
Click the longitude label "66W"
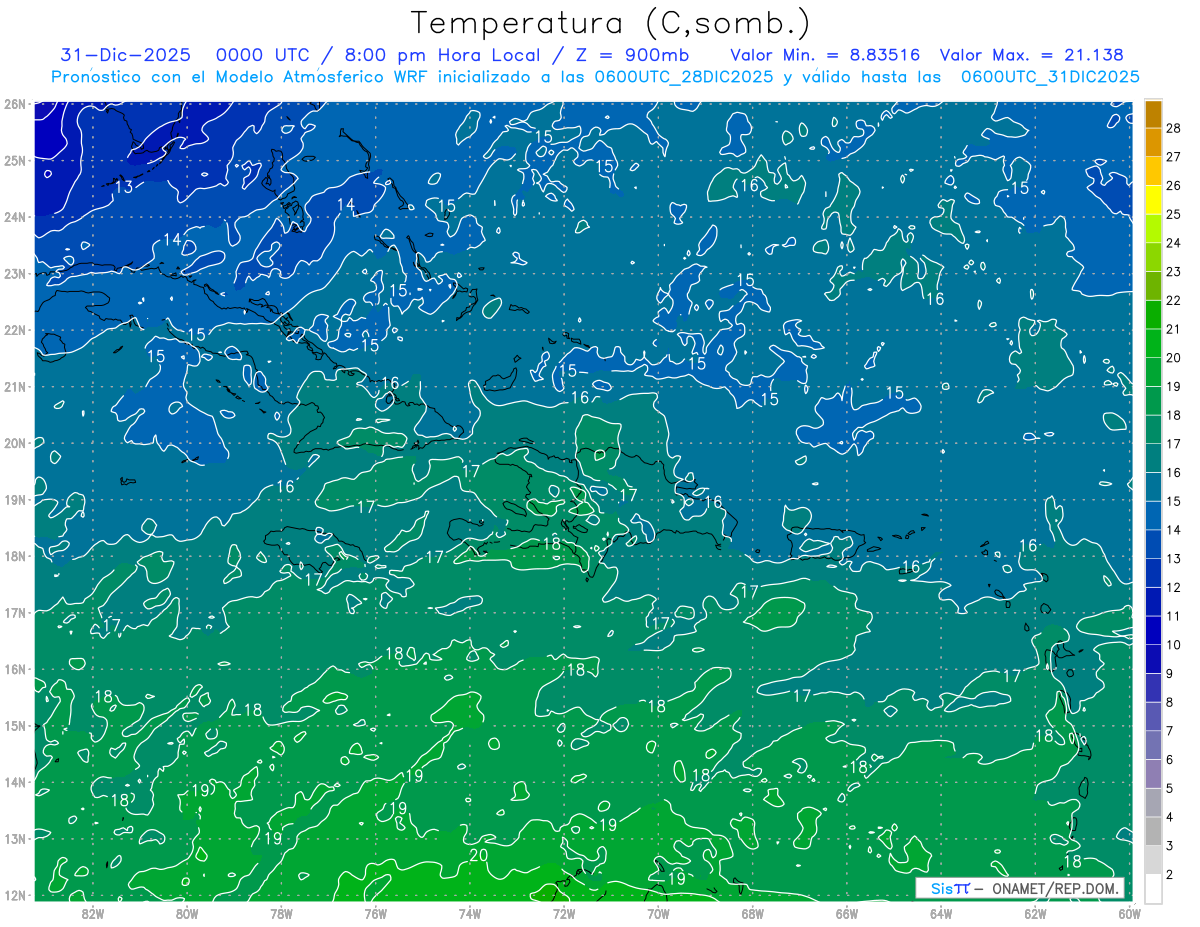pyautogui.click(x=847, y=912)
